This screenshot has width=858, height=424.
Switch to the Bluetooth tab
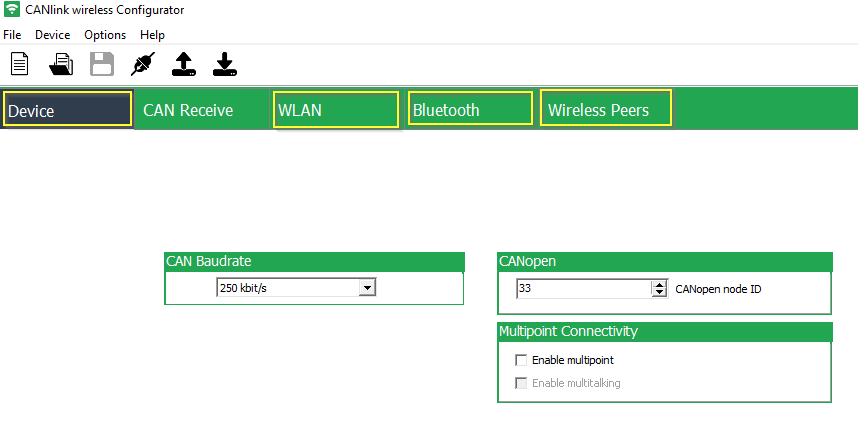pyautogui.click(x=470, y=108)
